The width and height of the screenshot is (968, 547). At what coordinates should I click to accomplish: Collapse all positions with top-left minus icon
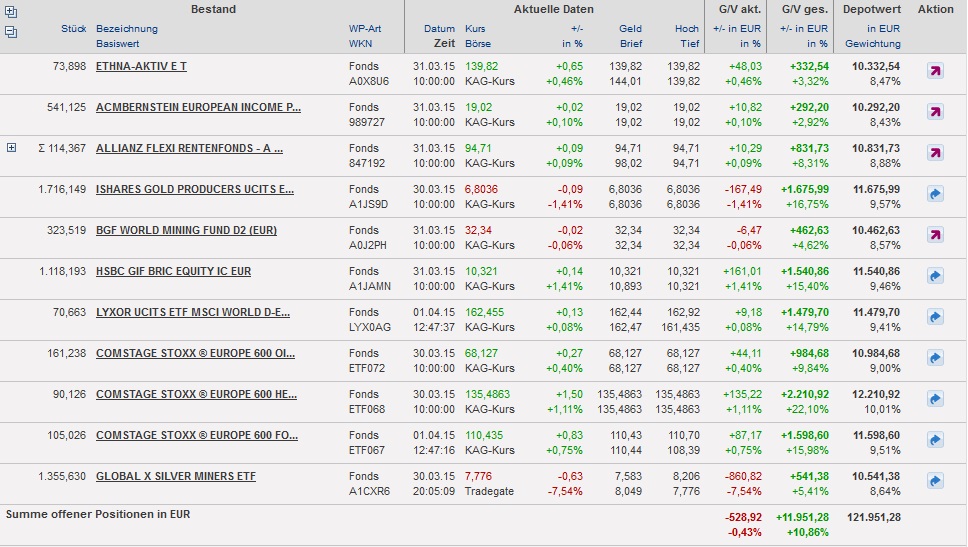(x=11, y=32)
